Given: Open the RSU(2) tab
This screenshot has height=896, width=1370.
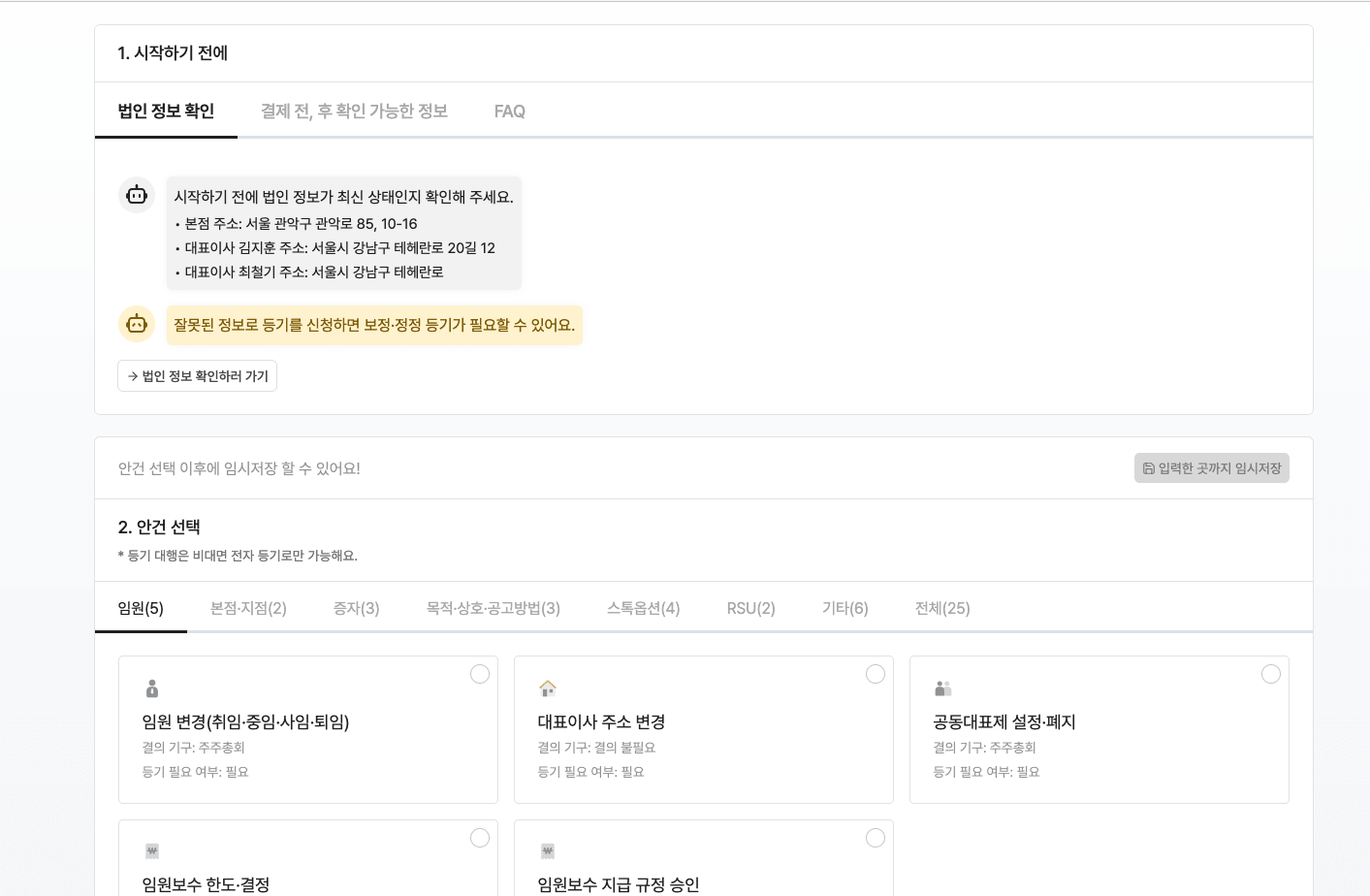Looking at the screenshot, I should 751,608.
